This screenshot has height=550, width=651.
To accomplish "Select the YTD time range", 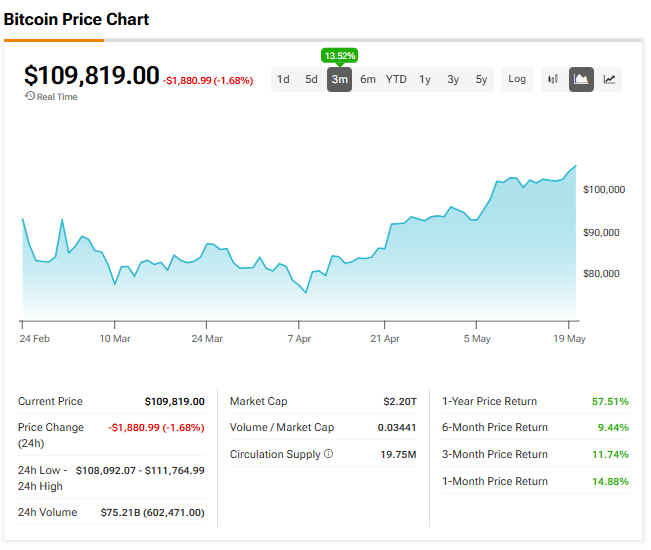I will click(x=396, y=79).
